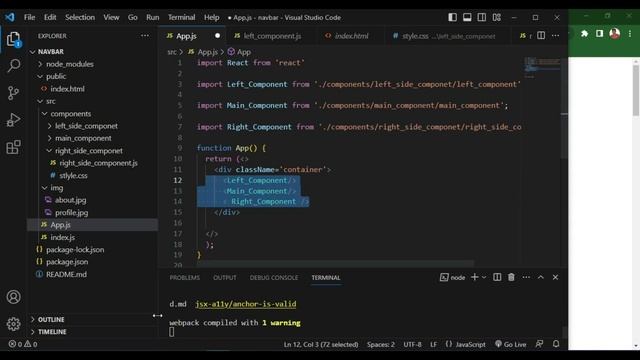Open the Edit menu
Viewport: 640px width, 360px height.
pyautogui.click(x=50, y=17)
